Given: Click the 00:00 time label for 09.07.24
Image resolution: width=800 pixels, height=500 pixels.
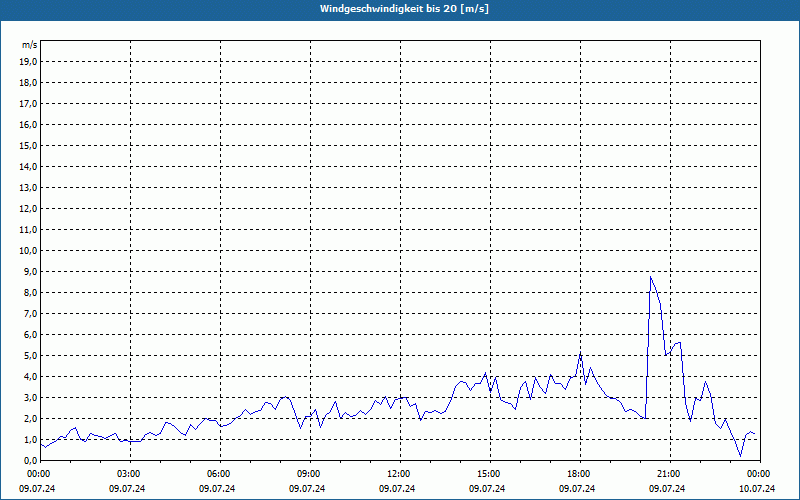Looking at the screenshot, I should pos(38,474).
